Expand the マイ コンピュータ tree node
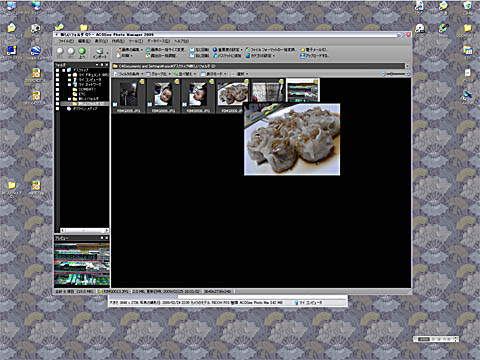Image resolution: width=480 pixels, height=360 pixels. point(69,80)
